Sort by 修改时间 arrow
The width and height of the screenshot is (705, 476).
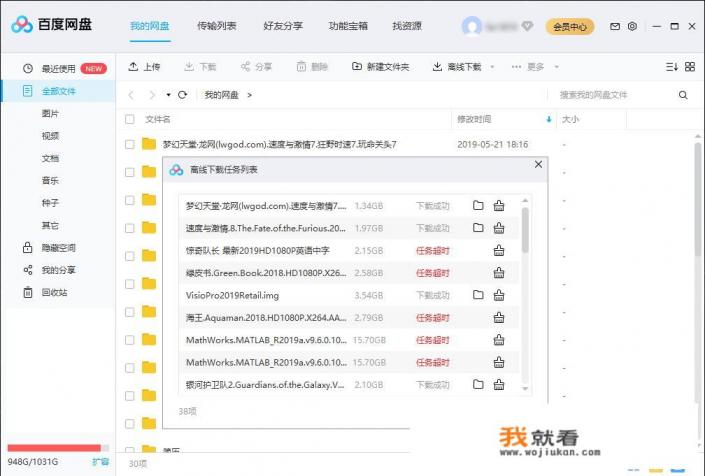click(549, 119)
